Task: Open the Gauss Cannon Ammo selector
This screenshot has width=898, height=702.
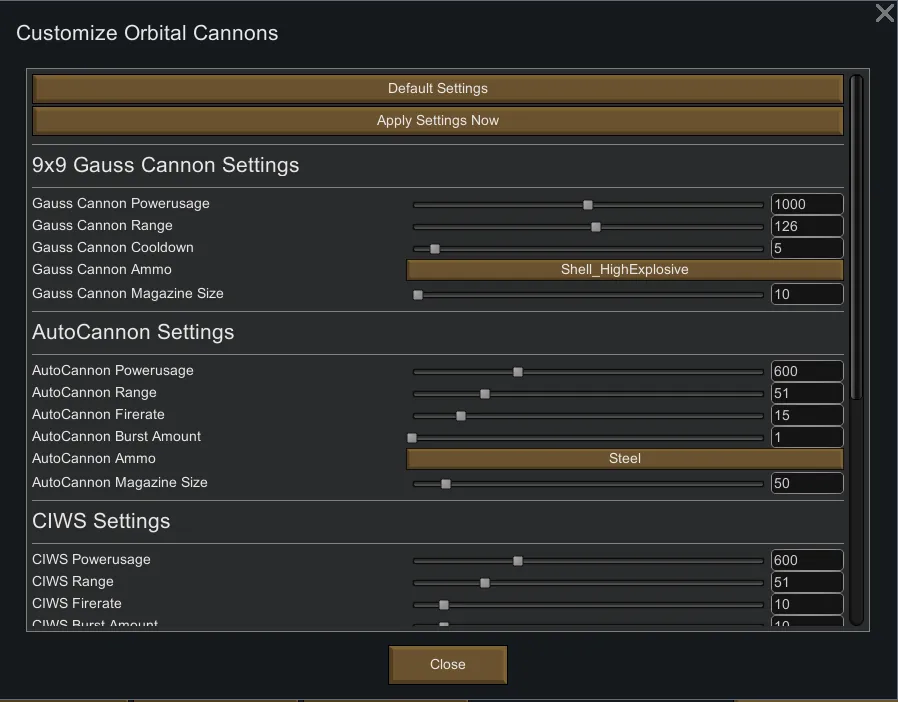Action: click(x=624, y=270)
